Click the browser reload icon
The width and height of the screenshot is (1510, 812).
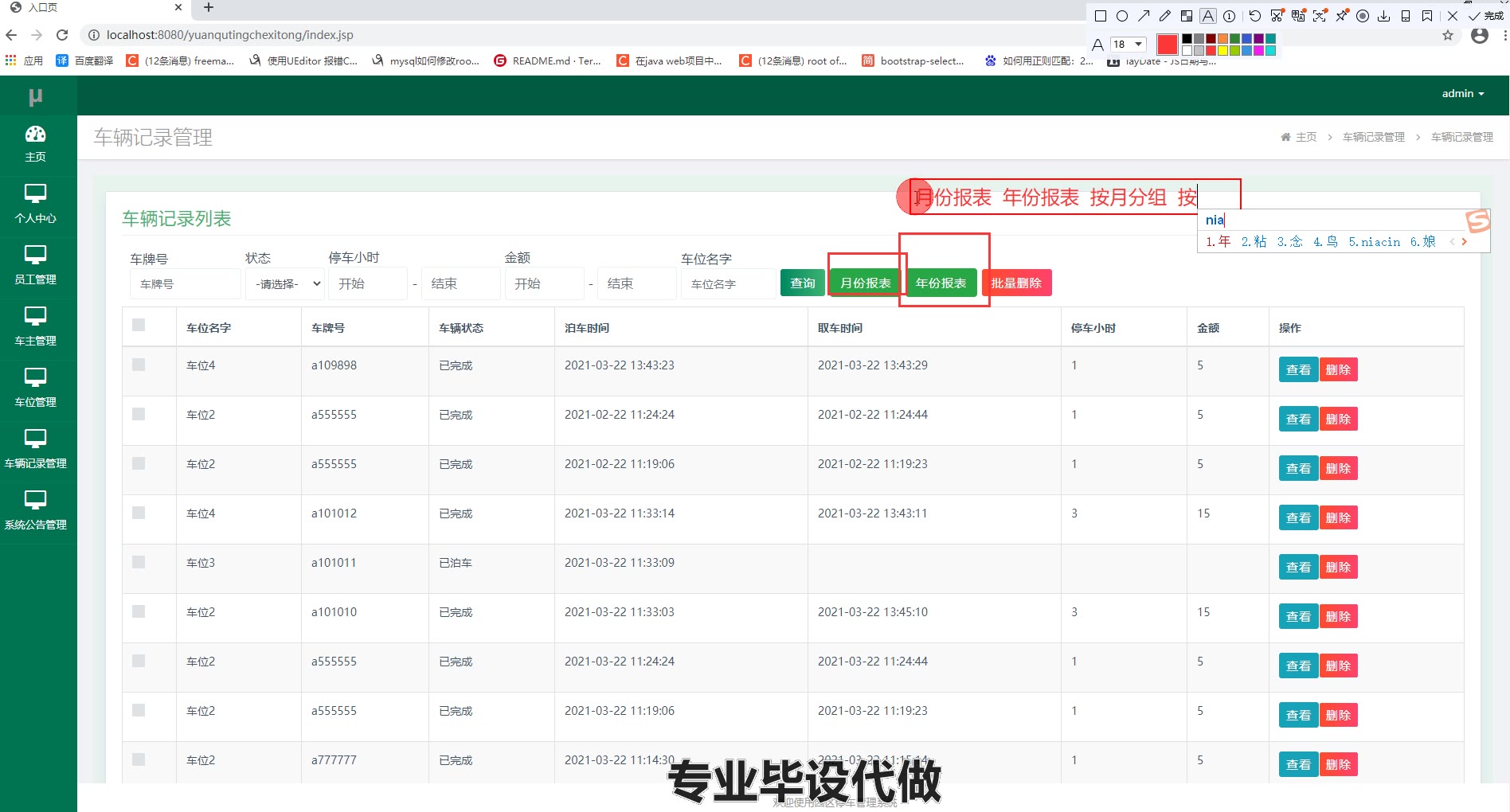[x=62, y=35]
